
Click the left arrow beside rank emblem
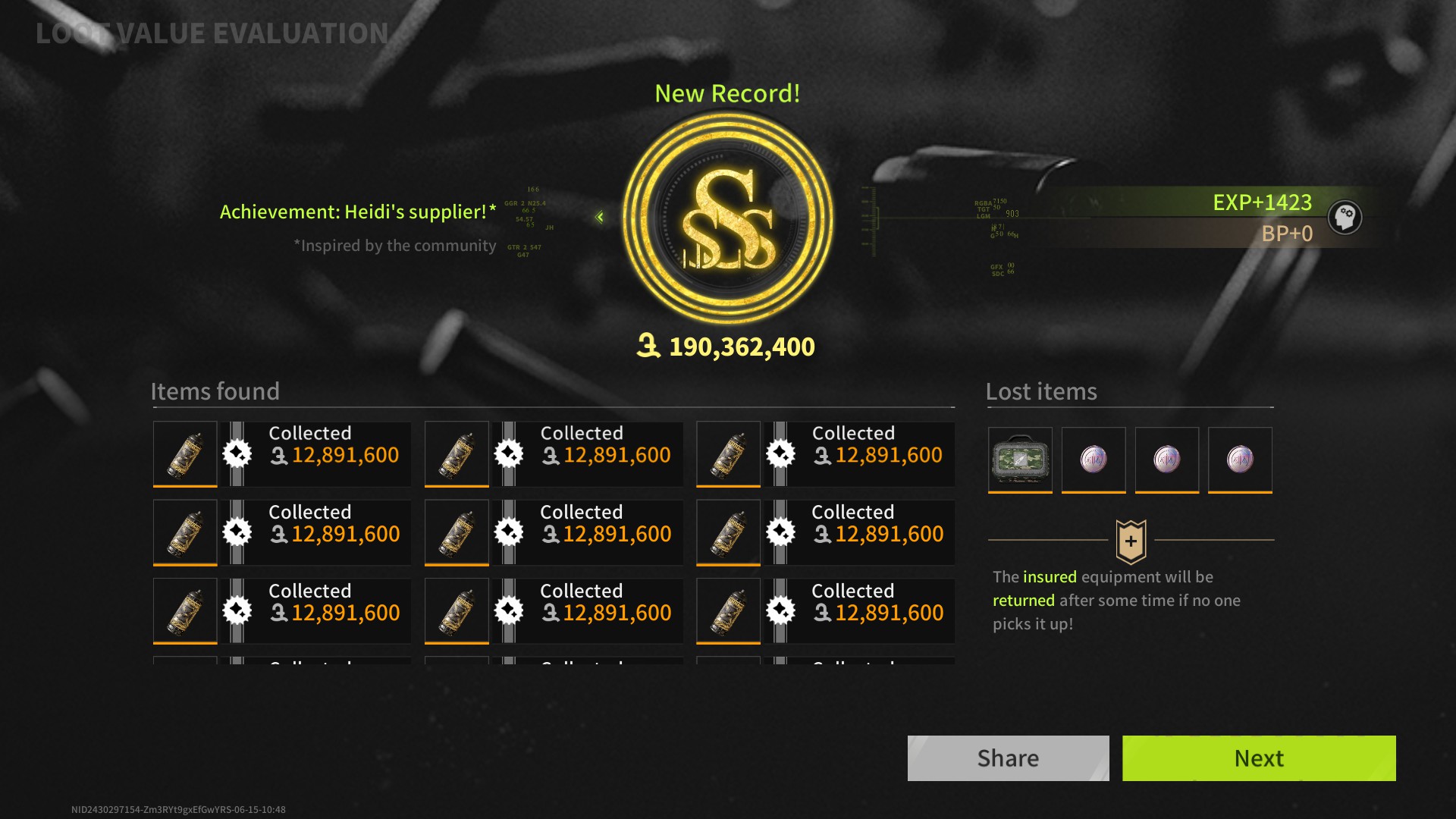[600, 217]
